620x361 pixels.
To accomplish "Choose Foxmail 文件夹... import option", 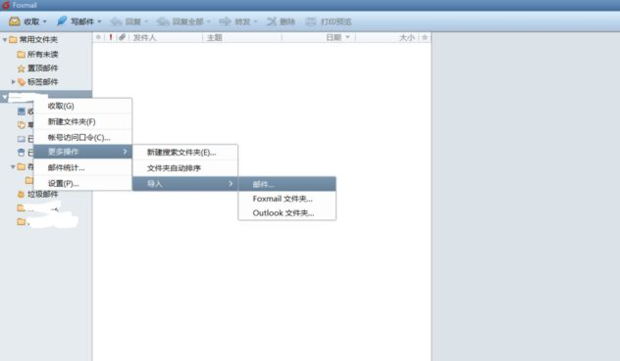I will (287, 198).
